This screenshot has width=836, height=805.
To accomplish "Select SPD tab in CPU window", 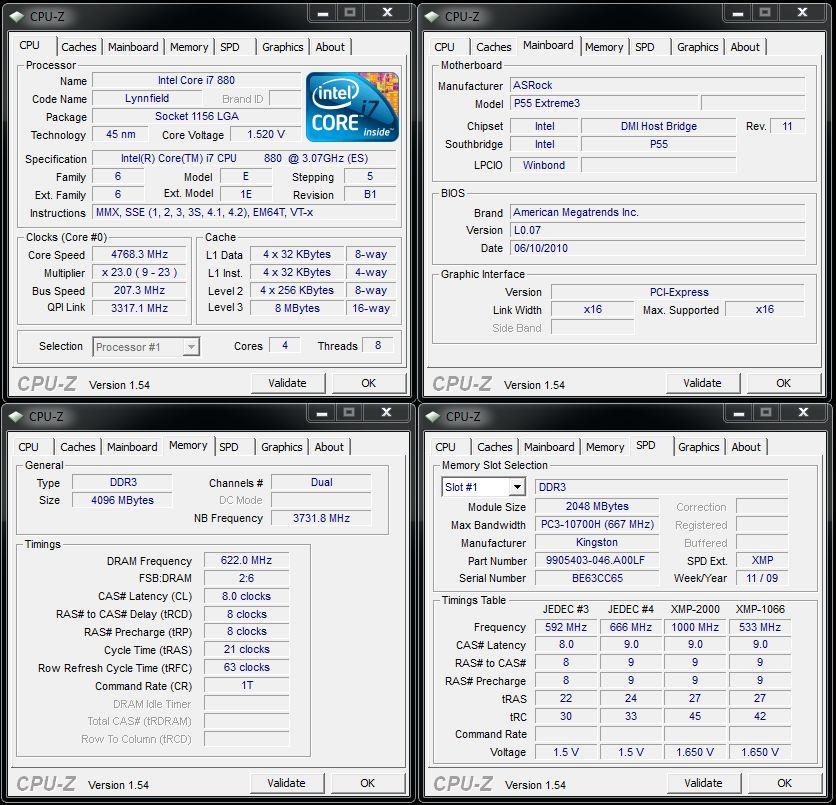I will pyautogui.click(x=230, y=47).
